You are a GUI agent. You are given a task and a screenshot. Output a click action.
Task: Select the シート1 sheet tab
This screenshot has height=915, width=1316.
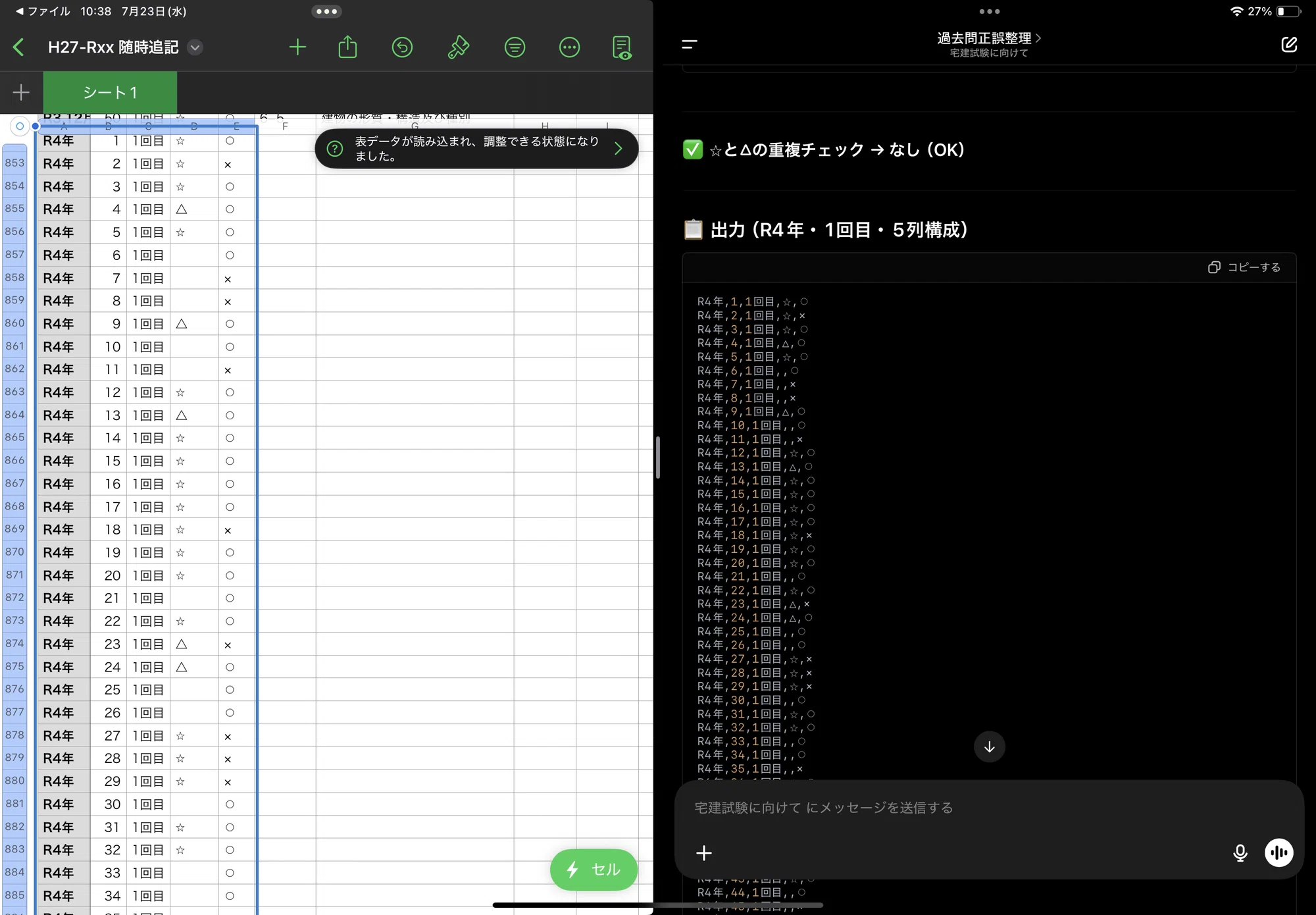[x=110, y=92]
